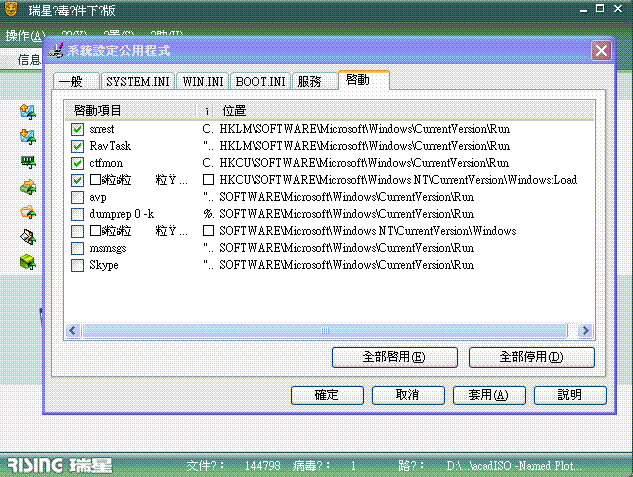Click the horizontal scrollbar left arrow

click(x=73, y=331)
